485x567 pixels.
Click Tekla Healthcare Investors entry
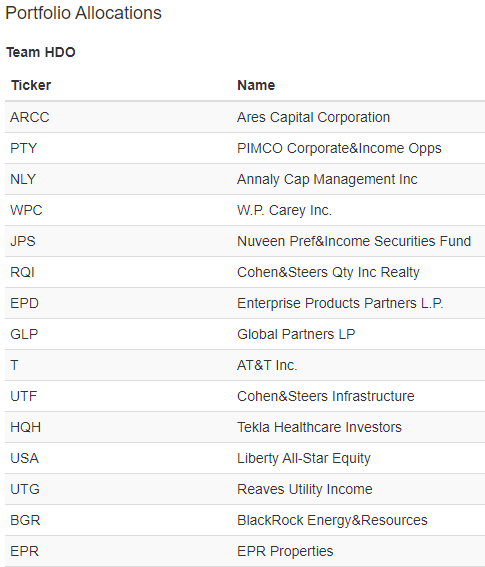pyautogui.click(x=319, y=427)
